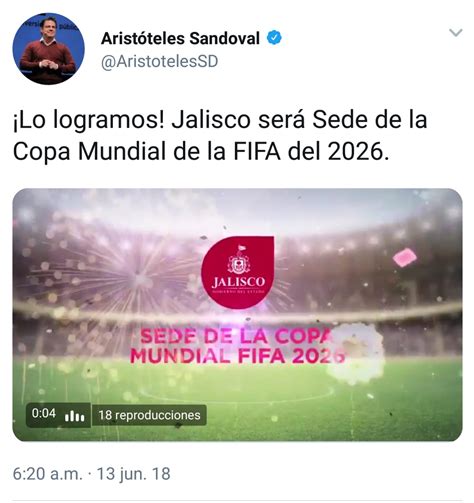Click the 13 jun. 18 date

[x=133, y=474]
